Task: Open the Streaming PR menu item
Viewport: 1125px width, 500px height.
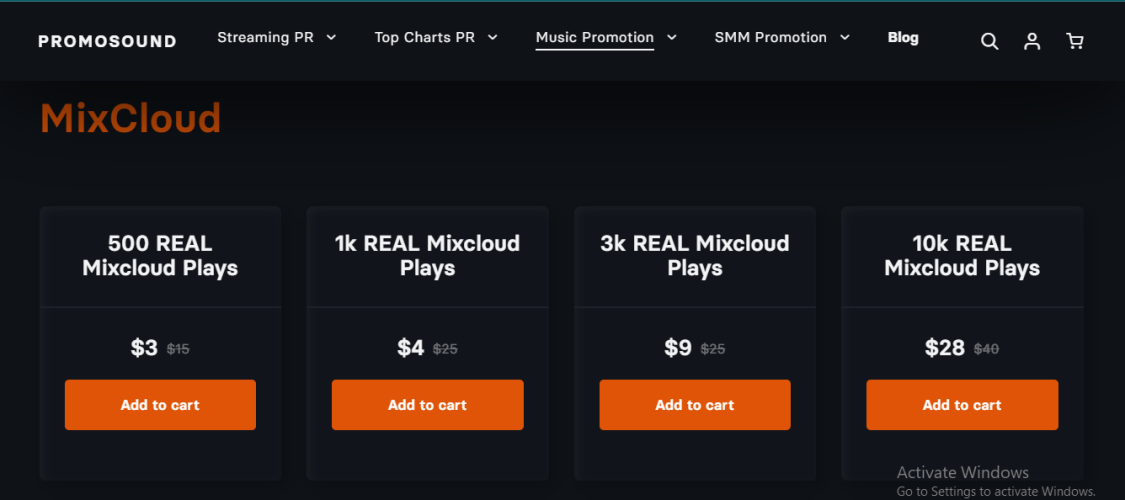Action: click(265, 38)
